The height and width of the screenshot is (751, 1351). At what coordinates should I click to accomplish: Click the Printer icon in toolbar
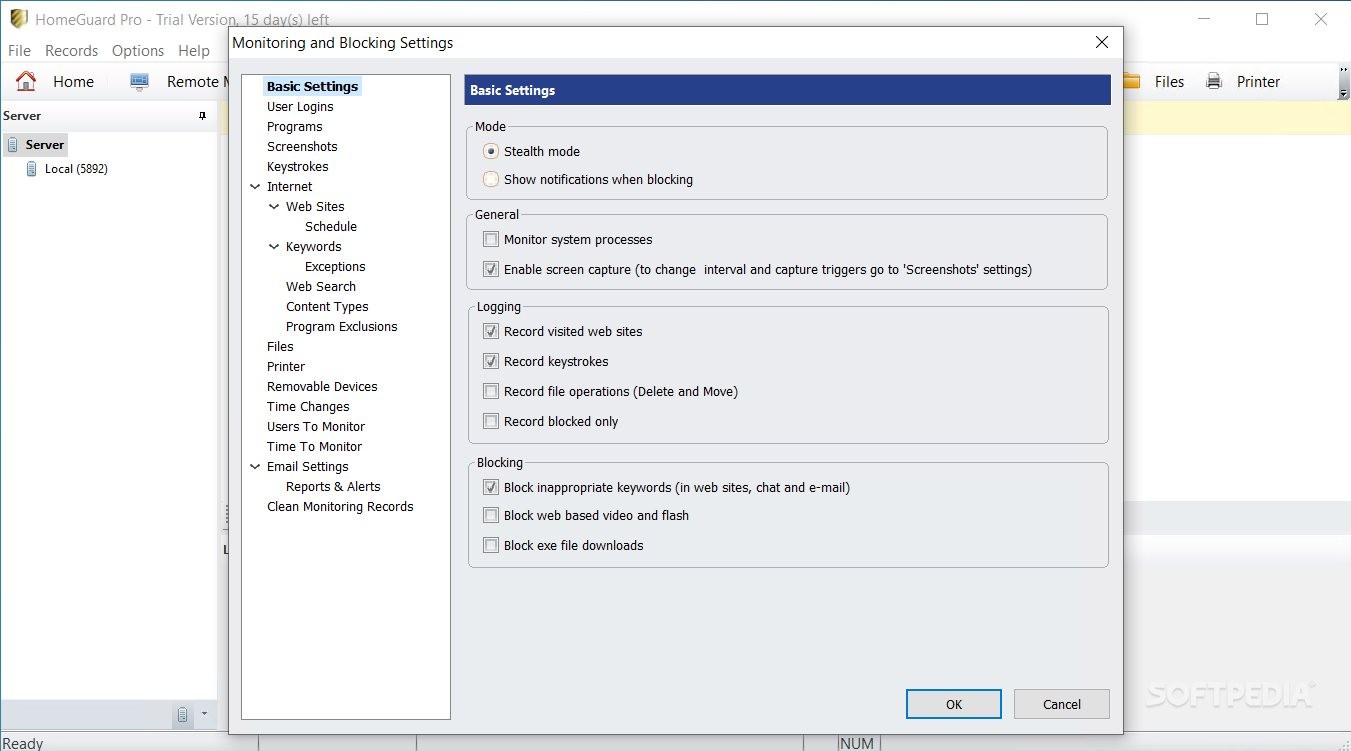1214,82
